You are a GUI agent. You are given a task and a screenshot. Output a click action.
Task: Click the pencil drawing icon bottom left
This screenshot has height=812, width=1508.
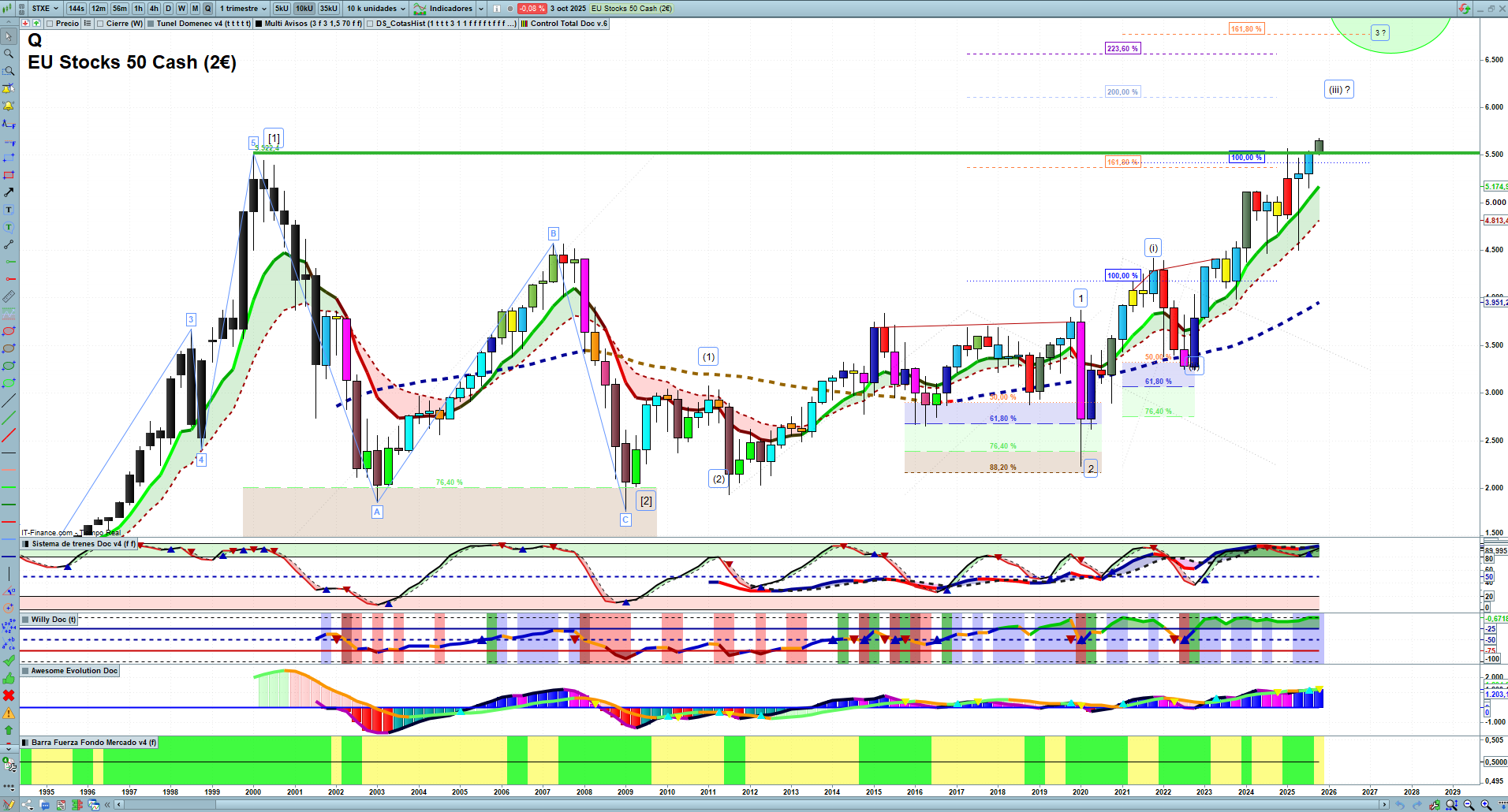pyautogui.click(x=10, y=805)
